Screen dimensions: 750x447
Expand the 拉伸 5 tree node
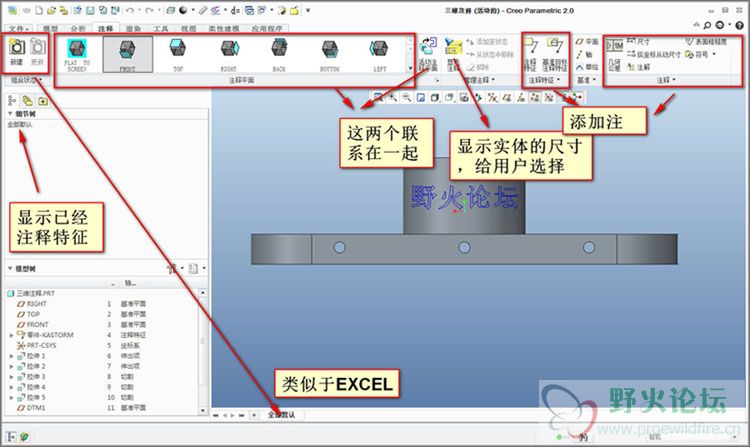click(11, 398)
